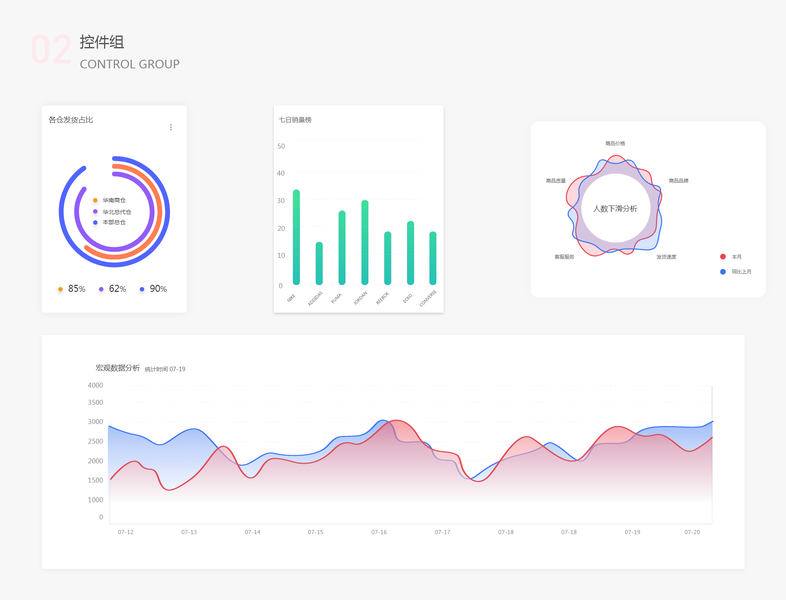Click the 07-14 date on the area chart axis
This screenshot has height=600, width=786.
tap(253, 532)
